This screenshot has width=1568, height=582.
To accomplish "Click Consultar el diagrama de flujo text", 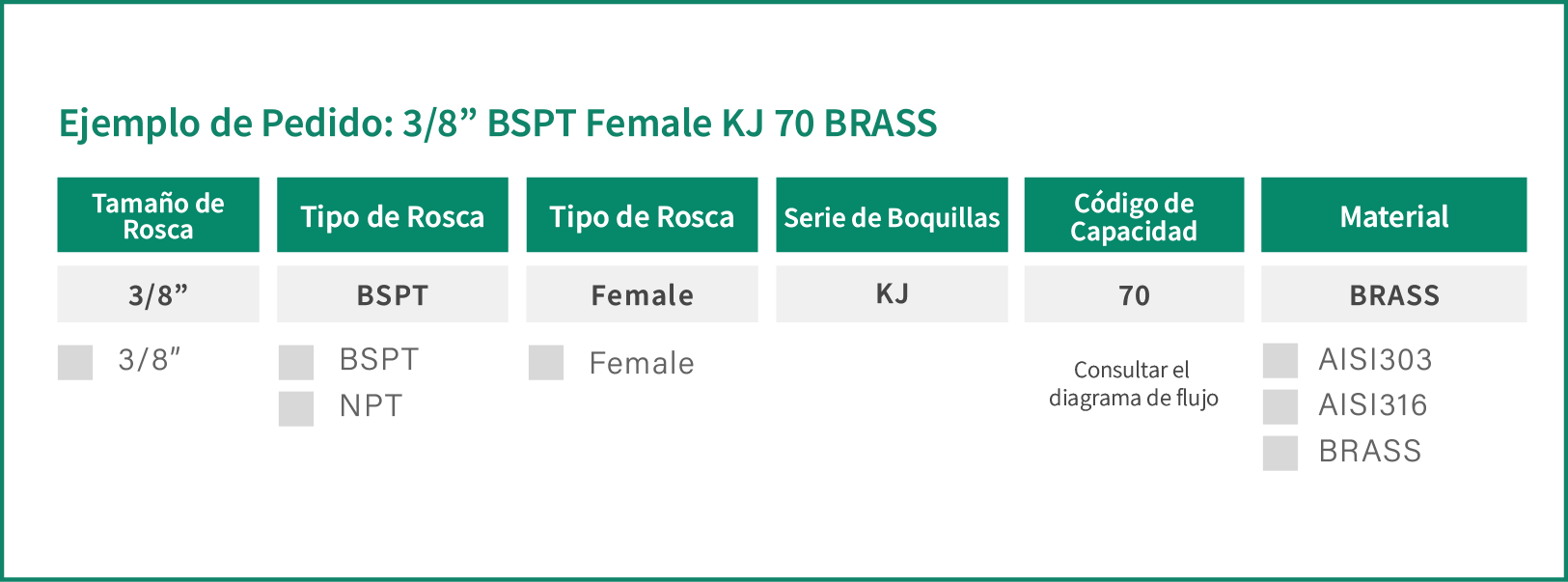I will [1134, 384].
